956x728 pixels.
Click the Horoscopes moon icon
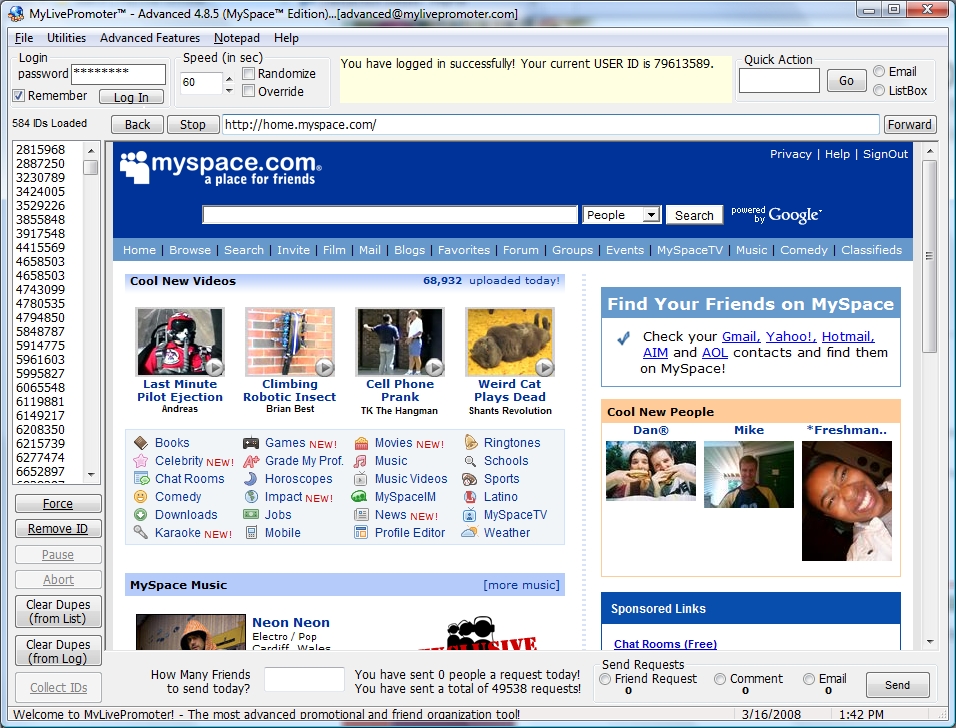[251, 479]
